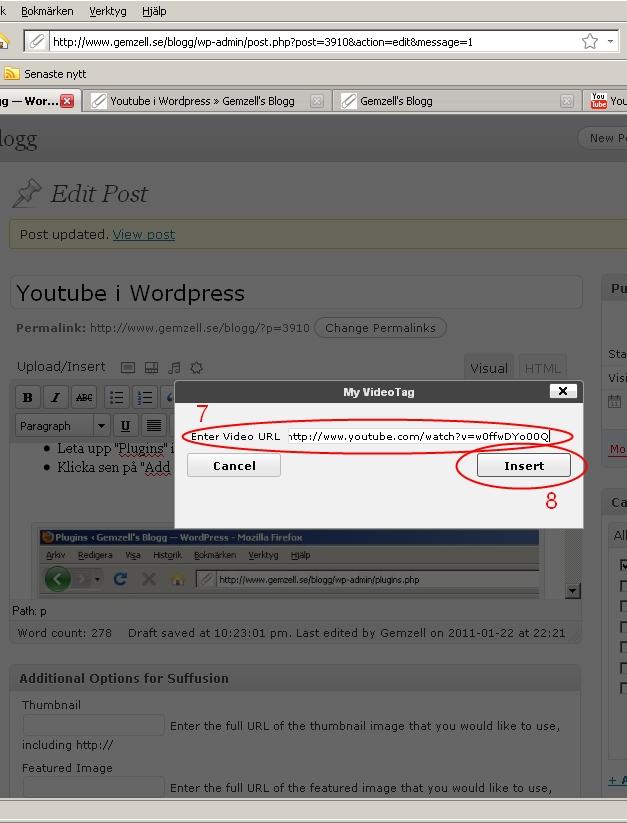
Task: Click the New Post button in the header
Action: [604, 138]
